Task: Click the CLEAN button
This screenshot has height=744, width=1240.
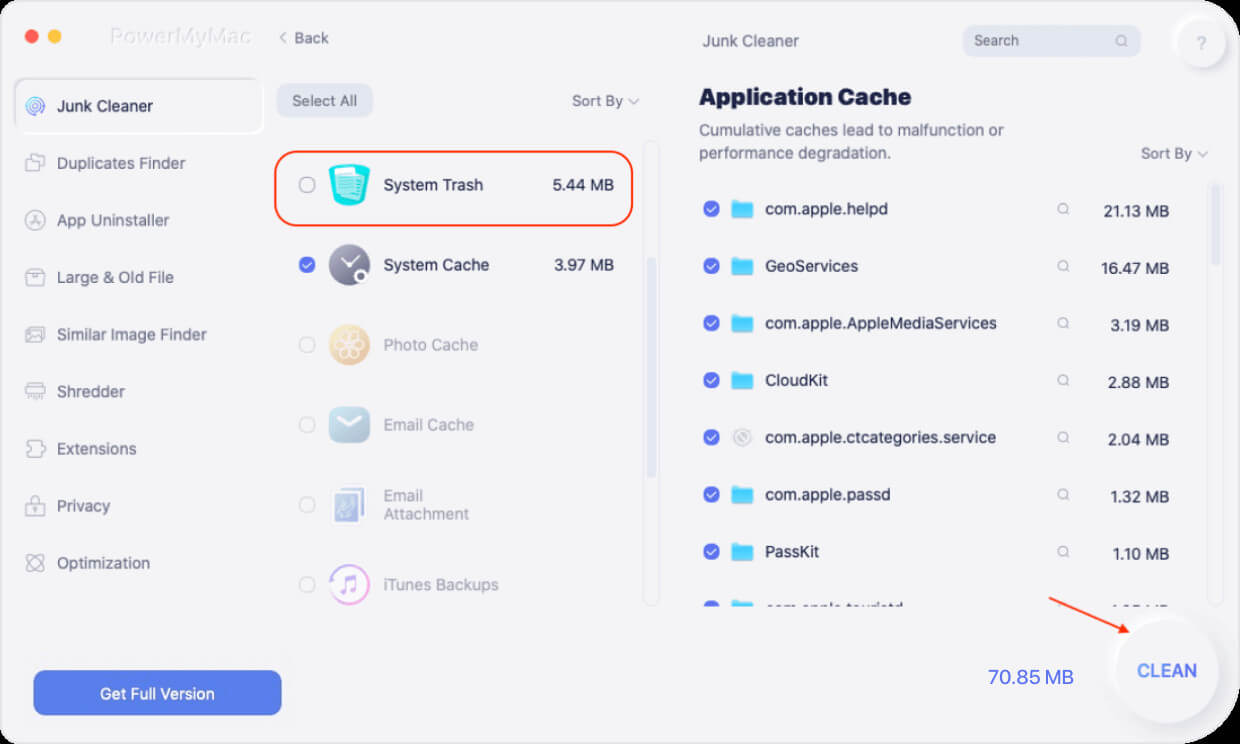Action: point(1167,671)
